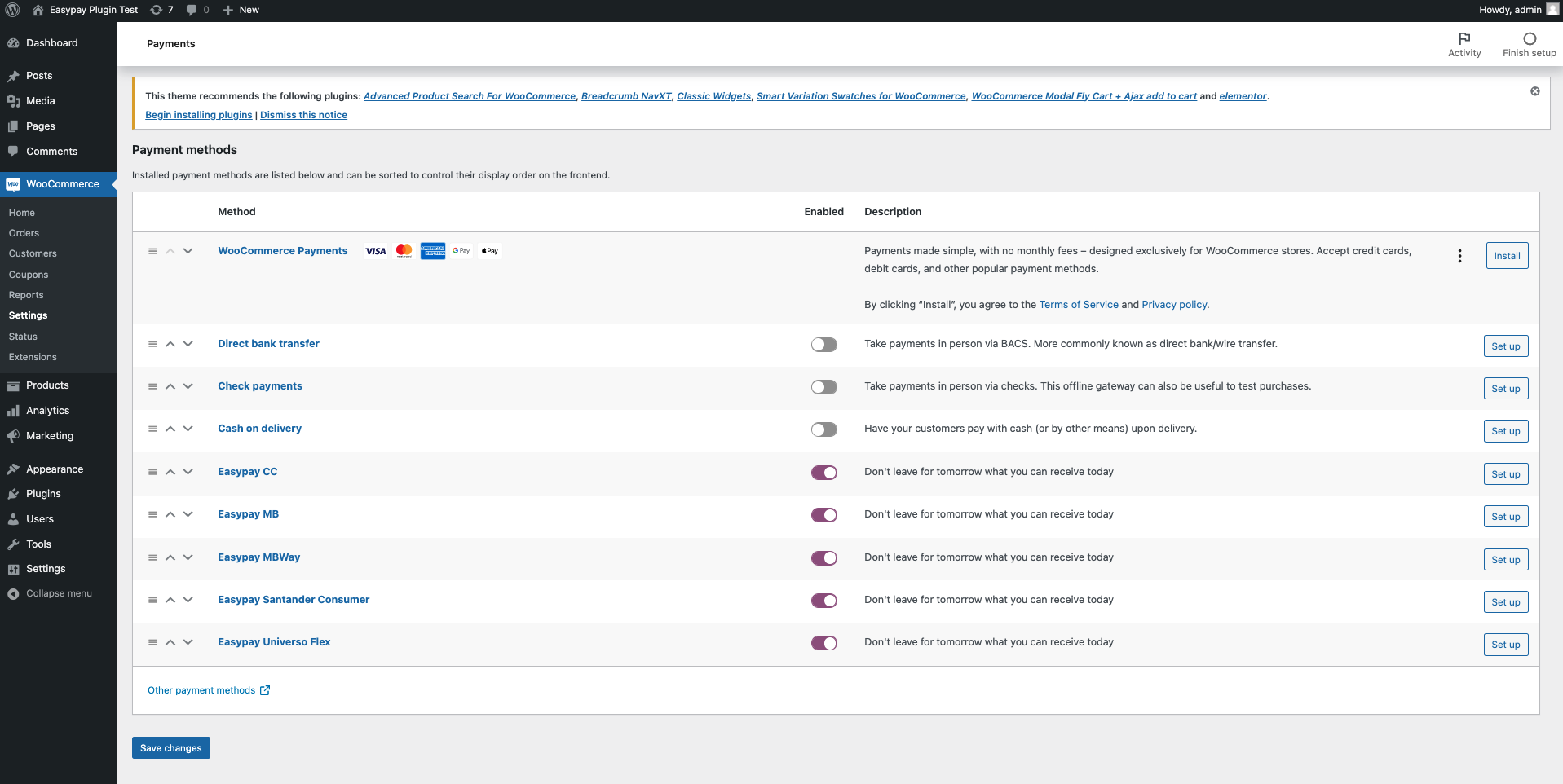Open the WordPress logo menu in admin bar

click(12, 10)
